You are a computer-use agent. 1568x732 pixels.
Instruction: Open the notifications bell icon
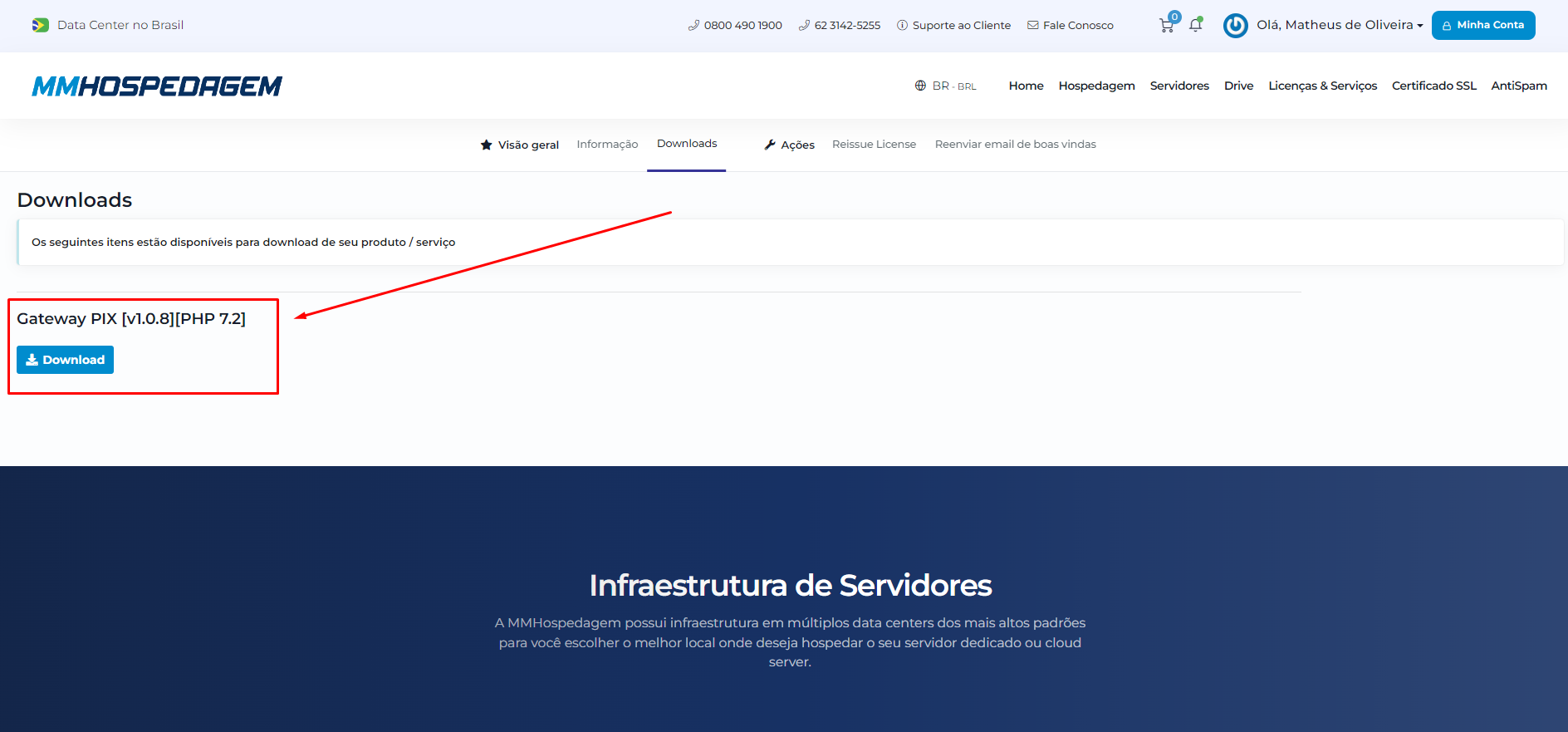coord(1196,25)
